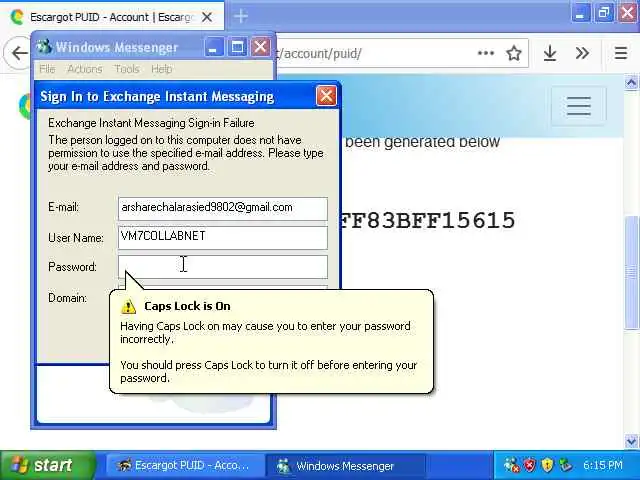The image size is (640, 480).
Task: Click the red security alert tray icon
Action: point(529,465)
